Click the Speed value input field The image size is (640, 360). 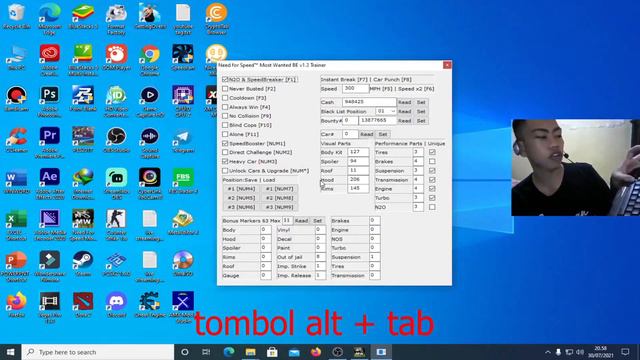coord(356,88)
